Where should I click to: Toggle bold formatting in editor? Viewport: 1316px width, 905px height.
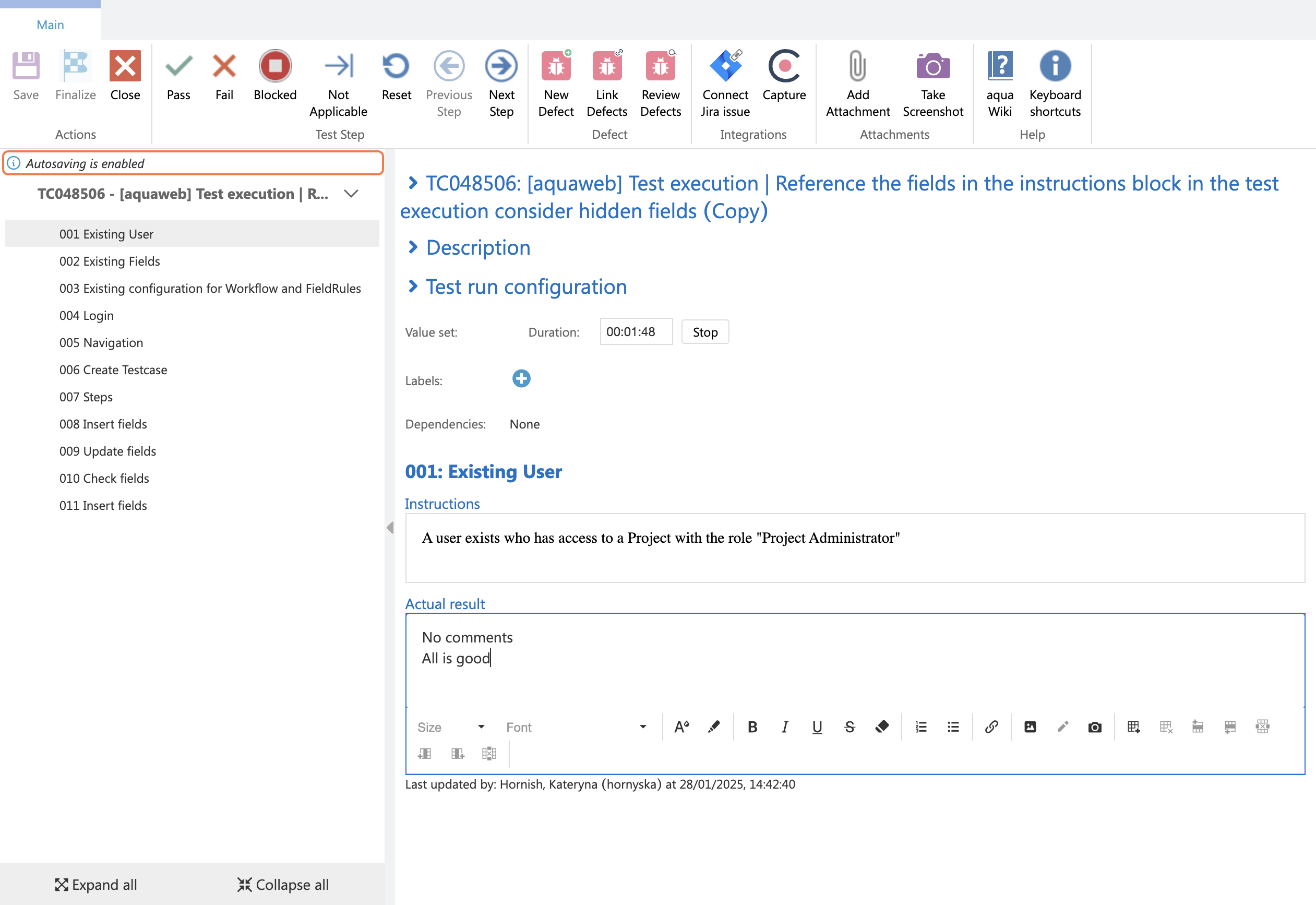click(x=752, y=727)
